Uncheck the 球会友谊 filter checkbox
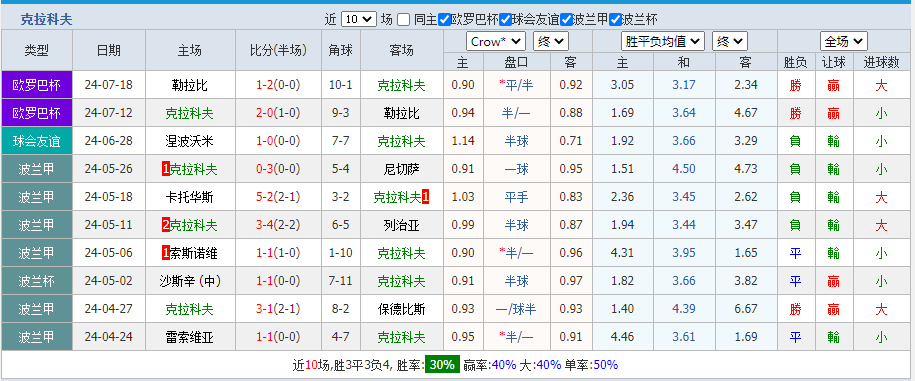This screenshot has height=381, width=915. (505, 19)
